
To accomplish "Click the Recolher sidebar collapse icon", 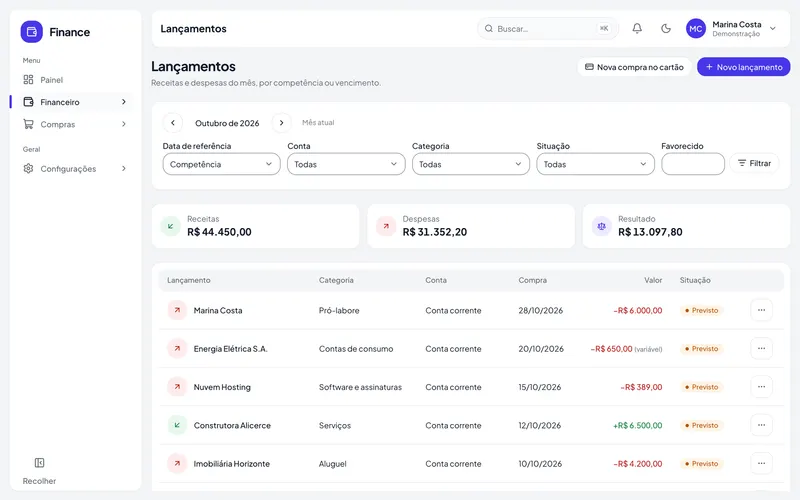I will (39, 463).
